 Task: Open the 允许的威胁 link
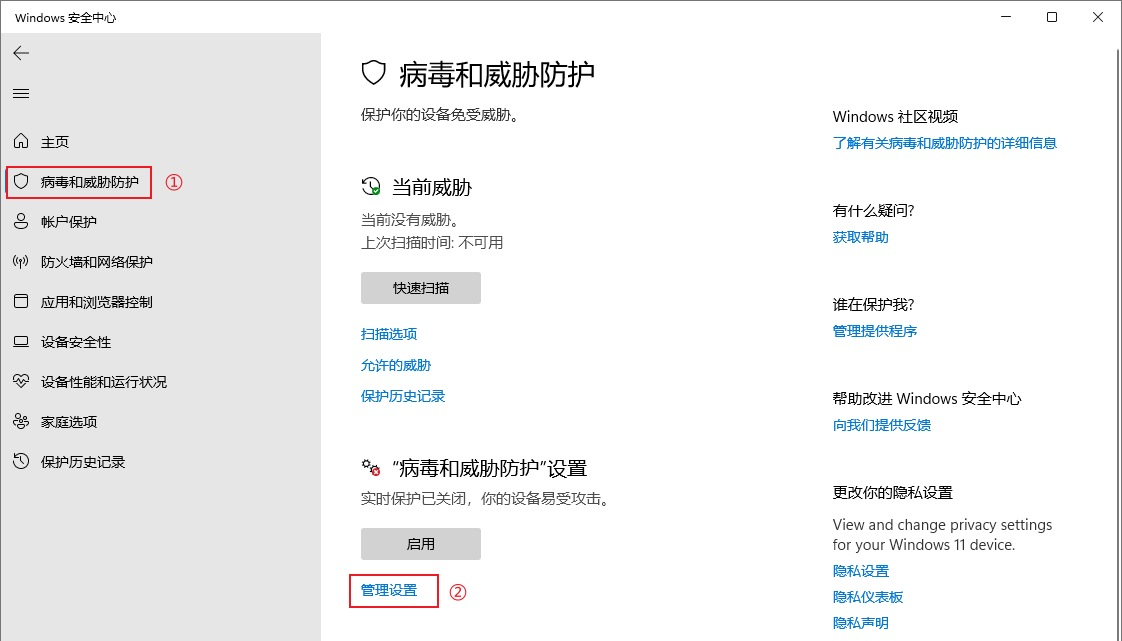click(396, 365)
